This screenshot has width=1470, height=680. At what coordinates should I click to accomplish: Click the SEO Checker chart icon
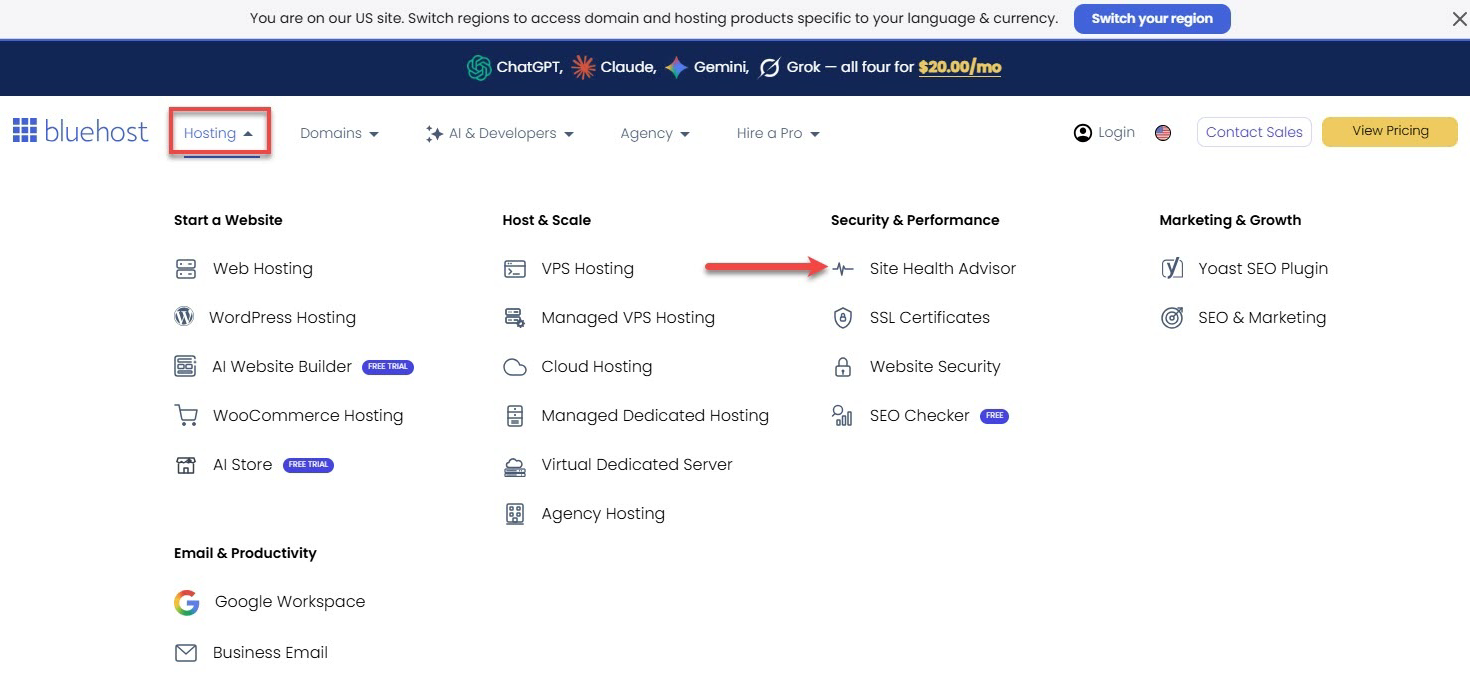[842, 416]
